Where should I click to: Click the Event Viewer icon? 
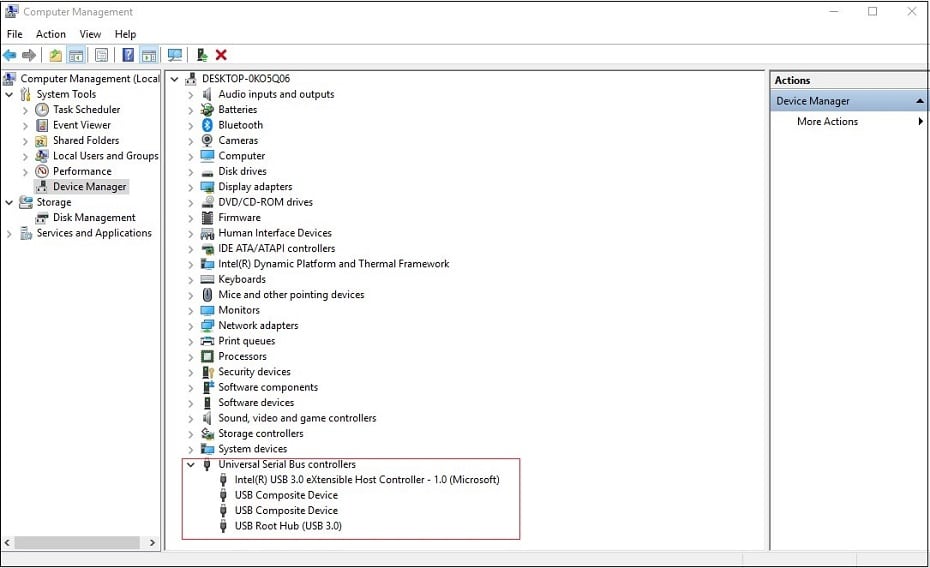[42, 125]
